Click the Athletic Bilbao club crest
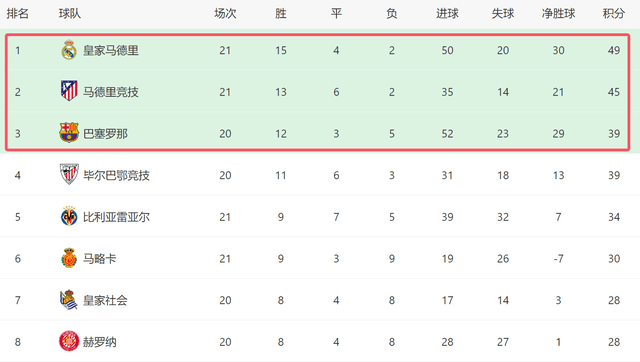 pos(69,174)
